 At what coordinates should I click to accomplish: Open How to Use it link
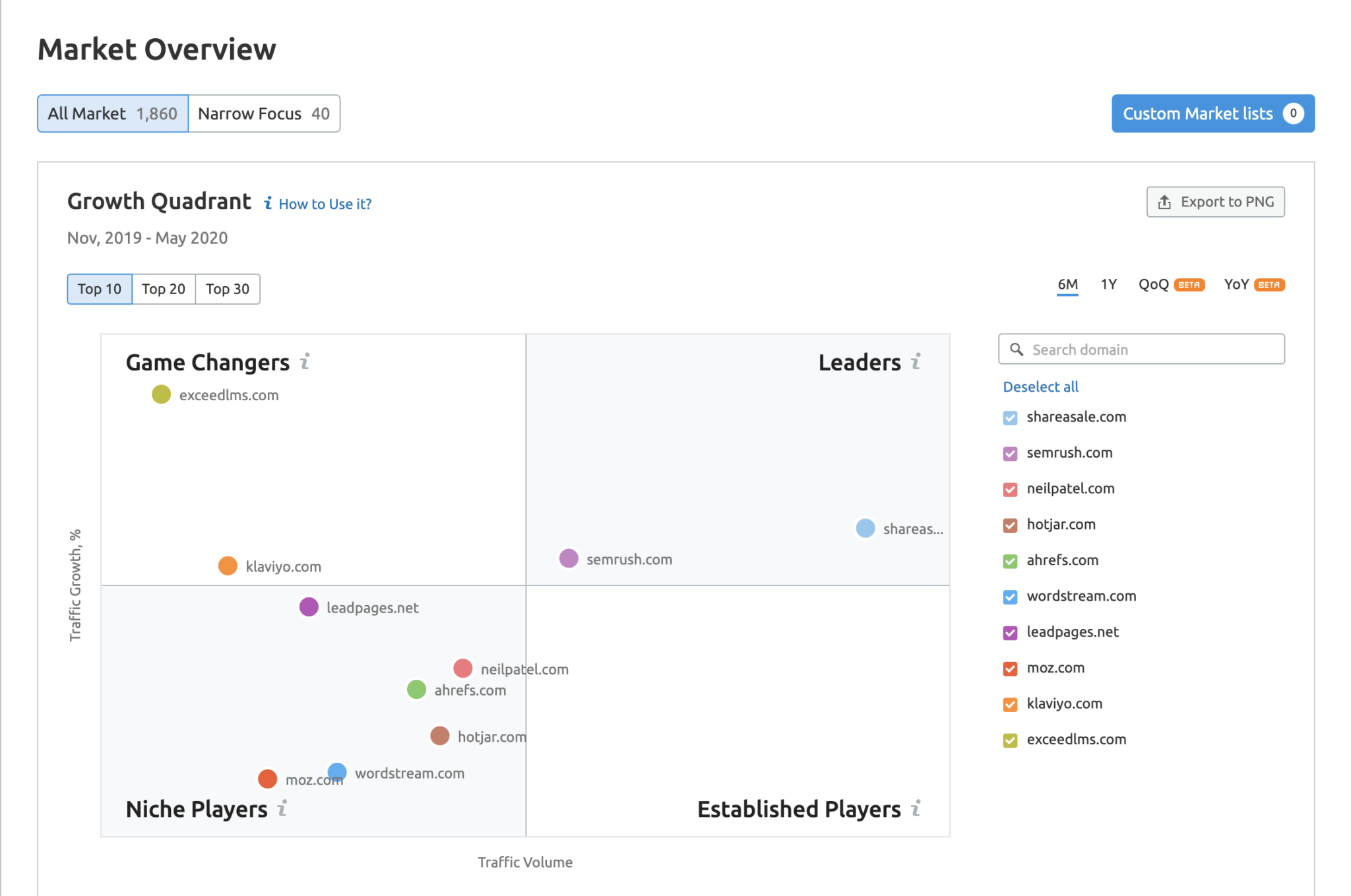(x=325, y=204)
